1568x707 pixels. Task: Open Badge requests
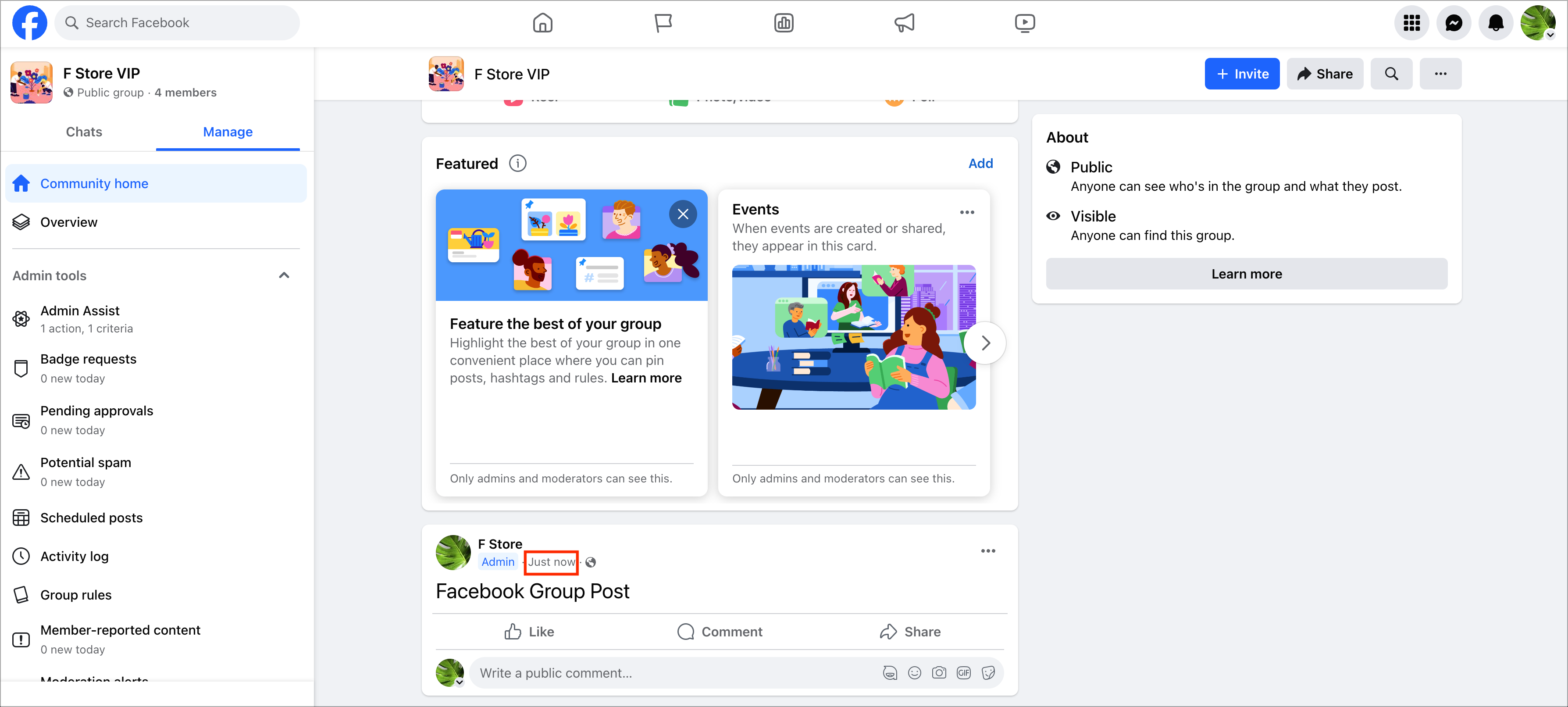[156, 368]
